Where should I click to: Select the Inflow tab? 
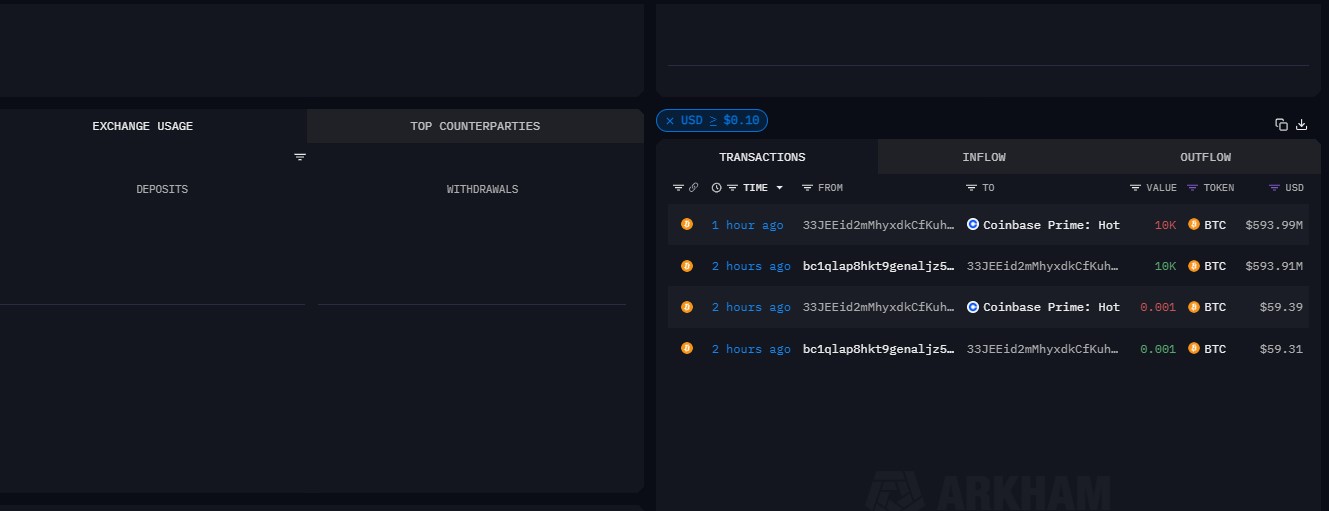pos(984,157)
